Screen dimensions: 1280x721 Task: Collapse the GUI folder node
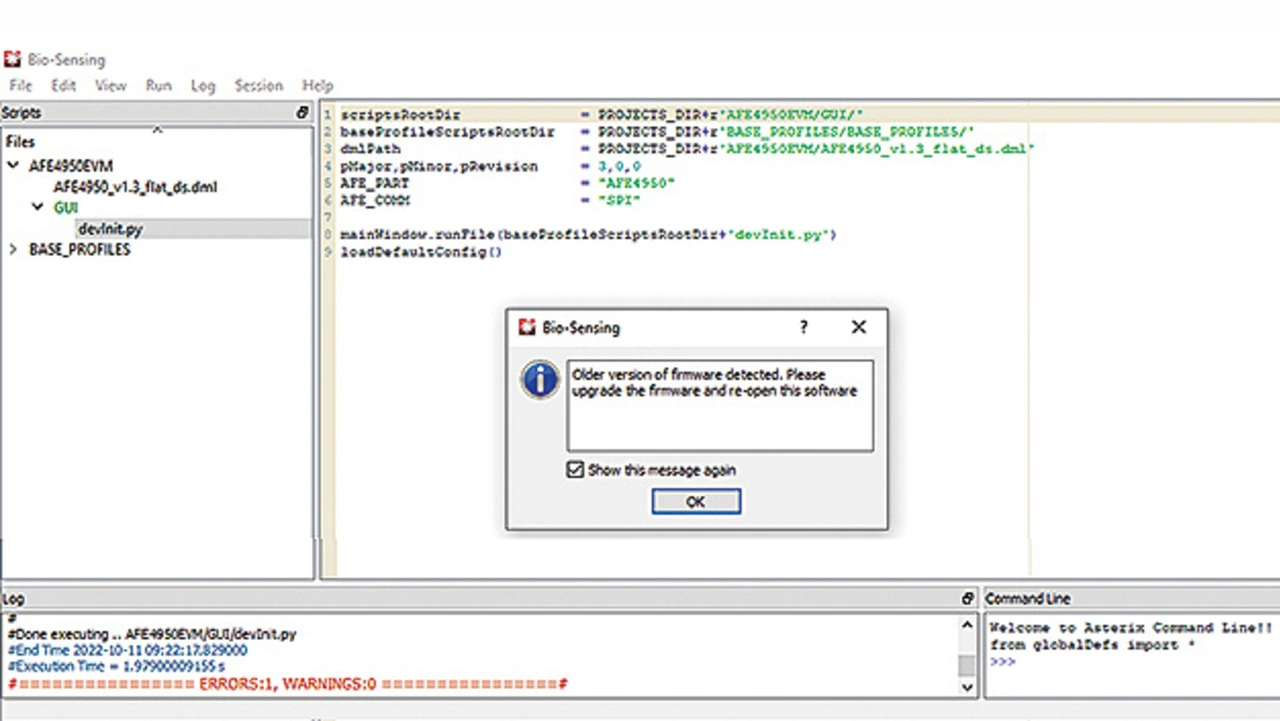click(37, 208)
